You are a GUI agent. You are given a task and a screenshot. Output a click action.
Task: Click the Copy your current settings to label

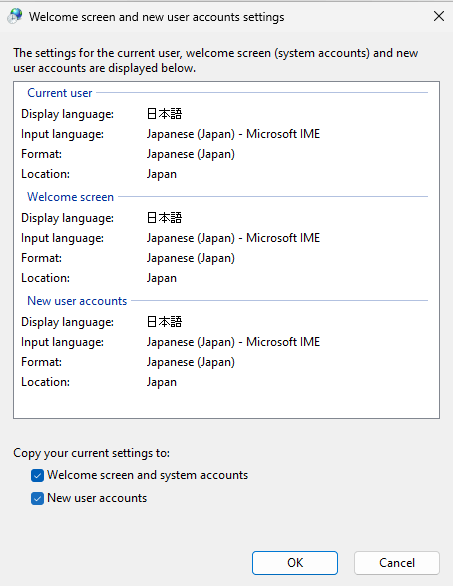pyautogui.click(x=92, y=453)
